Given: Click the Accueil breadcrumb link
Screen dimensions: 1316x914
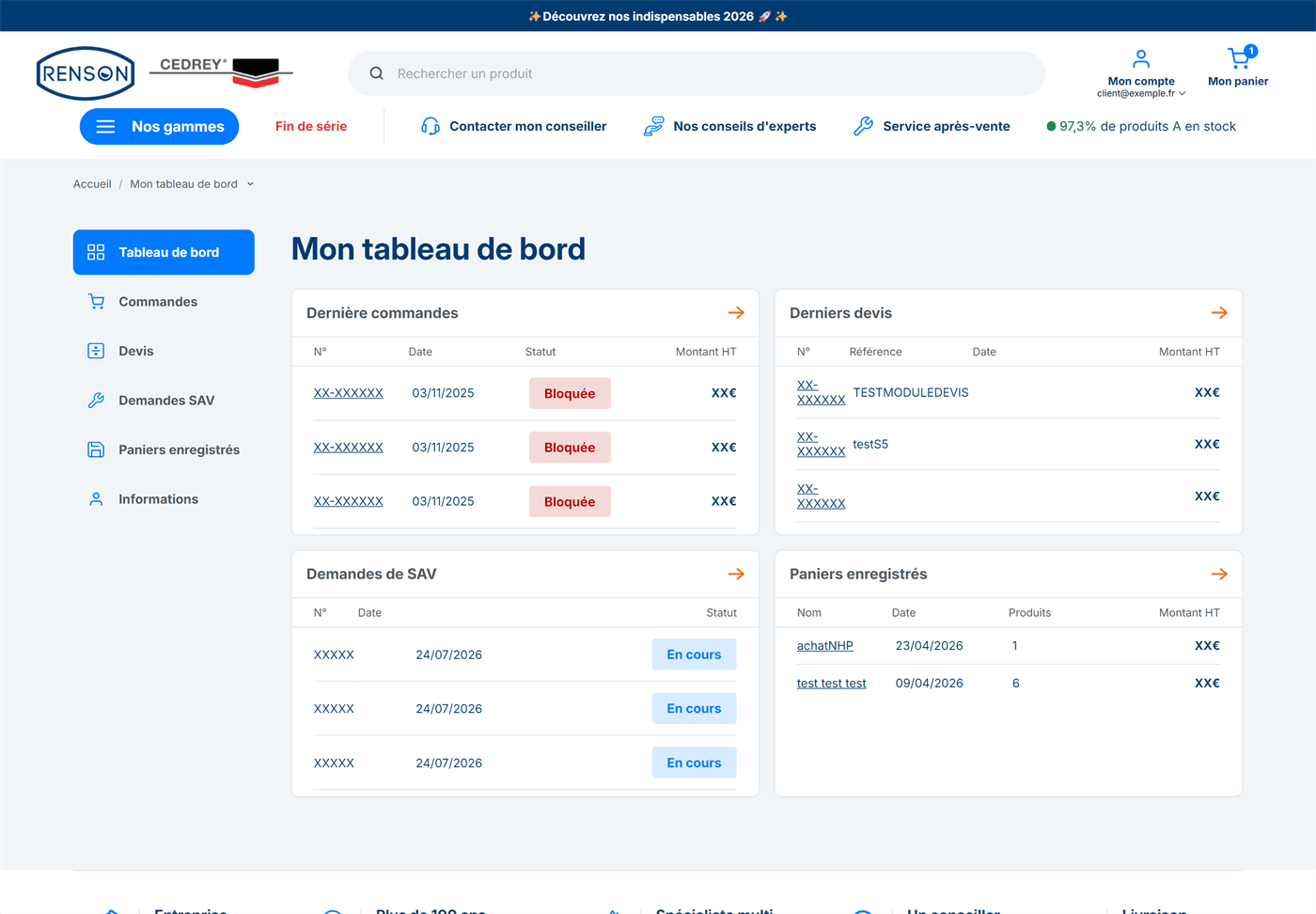Looking at the screenshot, I should pyautogui.click(x=92, y=184).
